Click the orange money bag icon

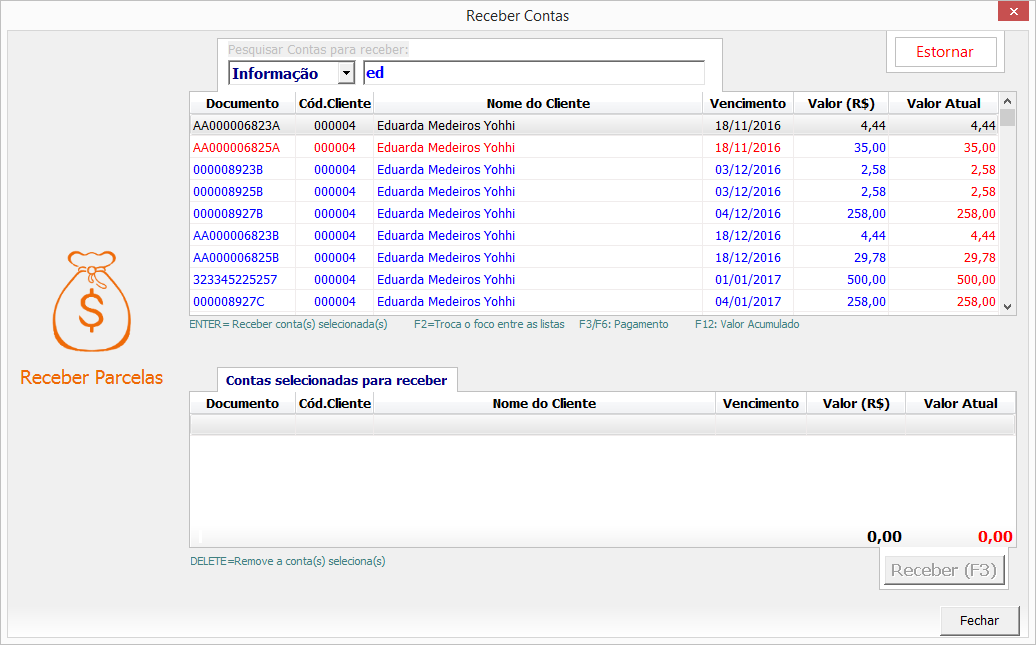(x=92, y=301)
